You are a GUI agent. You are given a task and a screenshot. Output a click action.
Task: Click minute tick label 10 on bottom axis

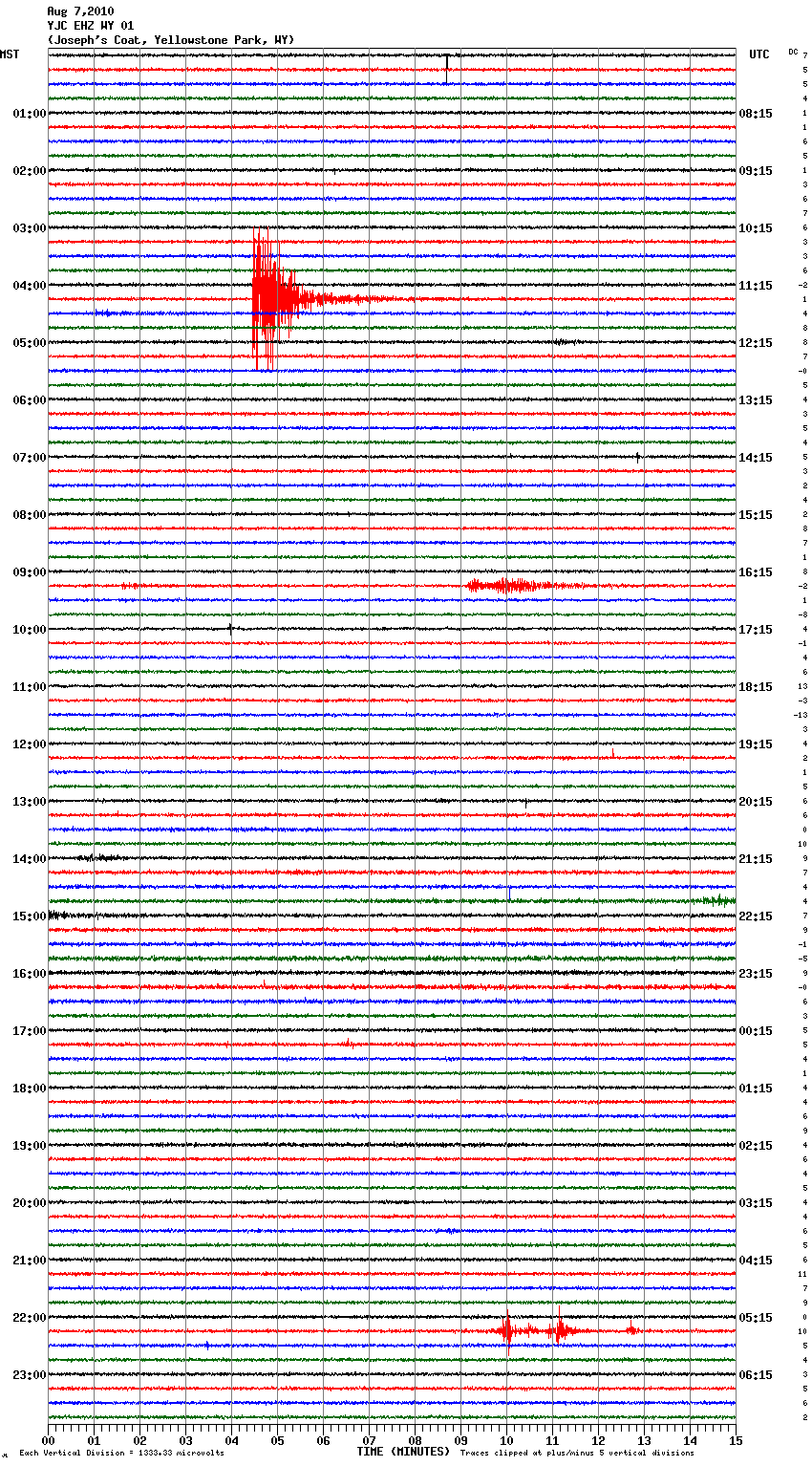coord(506,1440)
